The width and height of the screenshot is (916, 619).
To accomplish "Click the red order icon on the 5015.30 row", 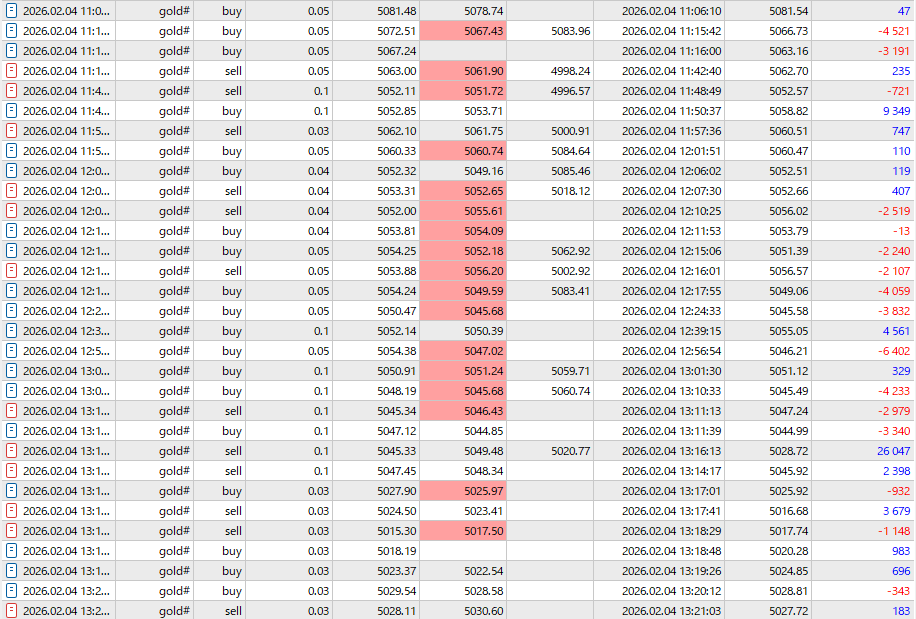I will [11, 531].
